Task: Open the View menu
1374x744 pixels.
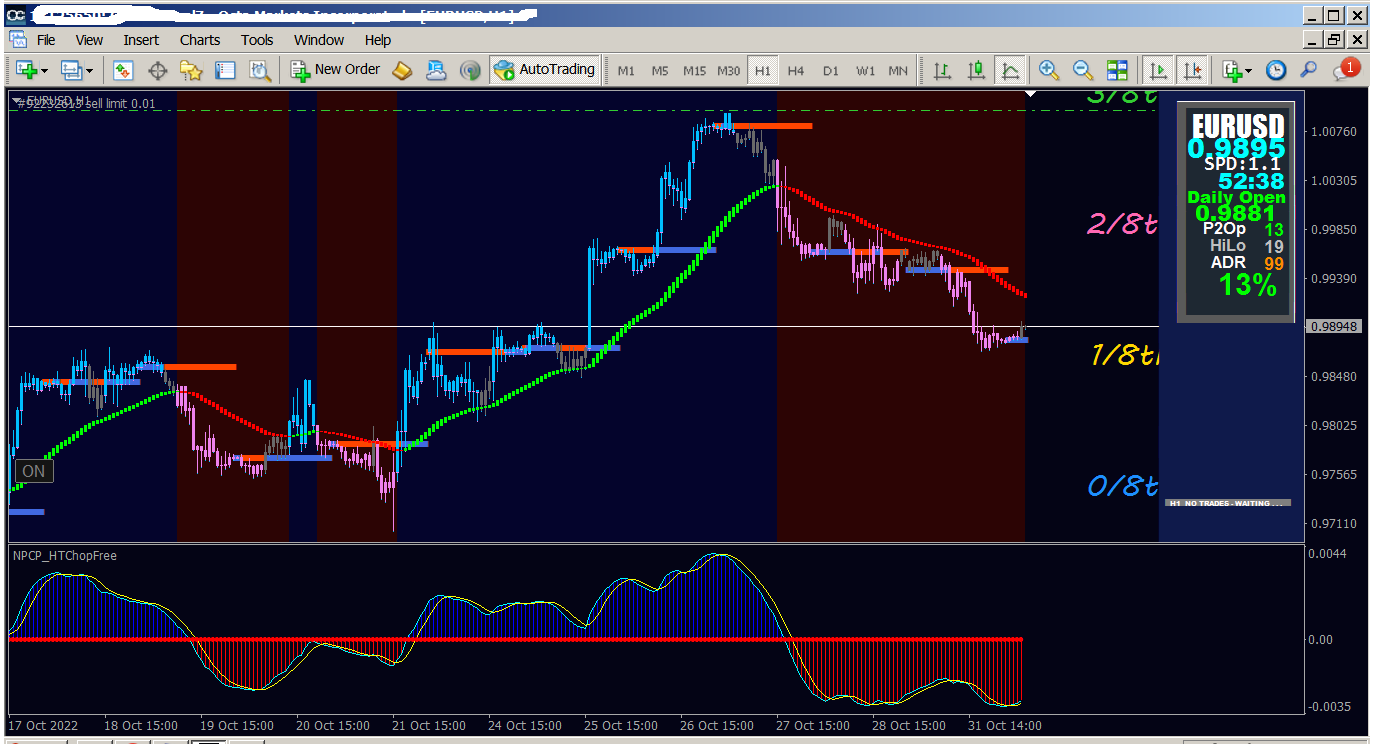Action: [x=89, y=40]
